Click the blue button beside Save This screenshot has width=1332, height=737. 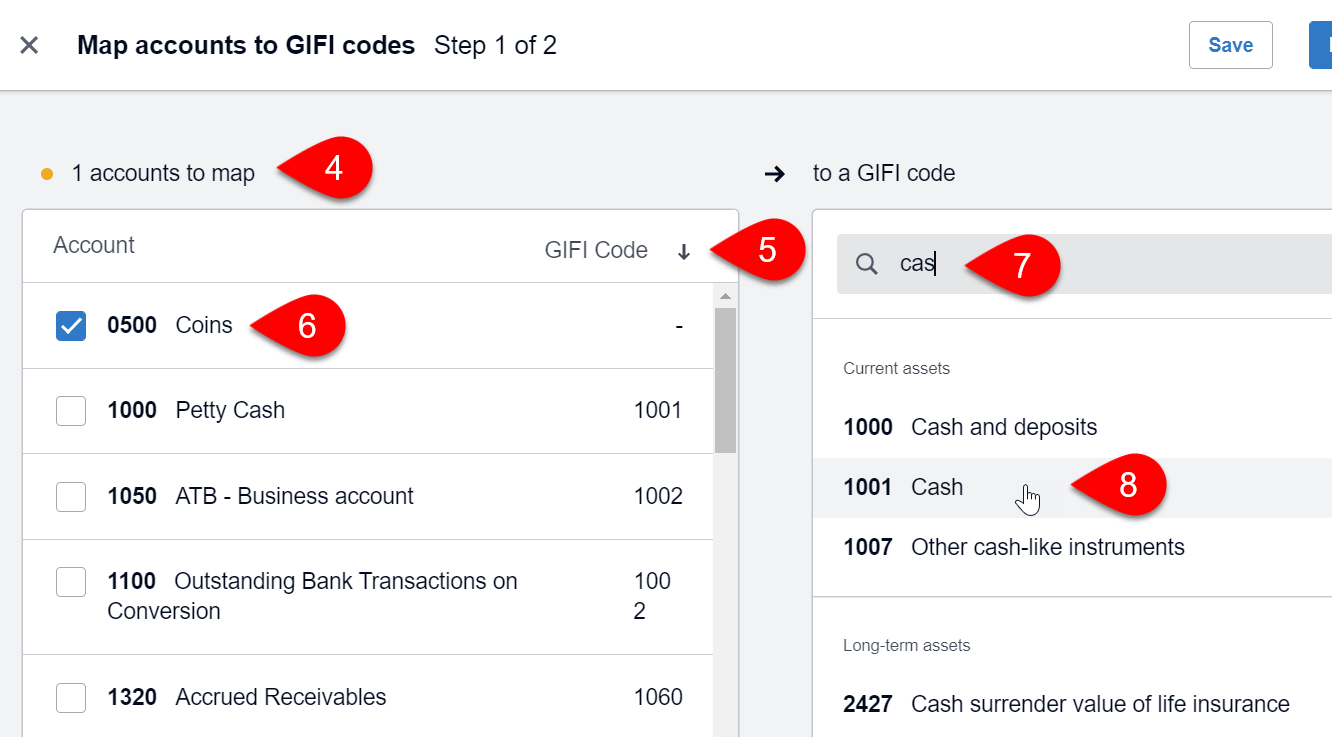[x=1322, y=44]
